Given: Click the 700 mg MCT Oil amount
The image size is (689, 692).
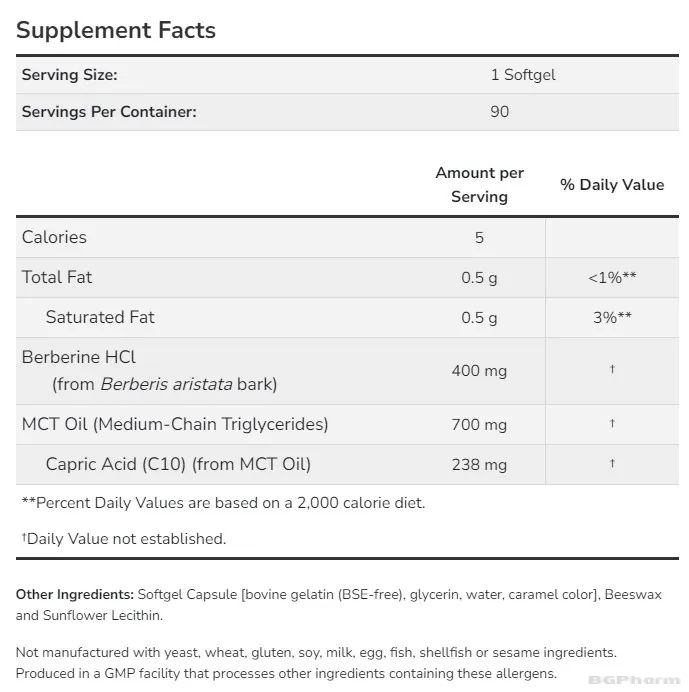Looking at the screenshot, I should [x=479, y=424].
